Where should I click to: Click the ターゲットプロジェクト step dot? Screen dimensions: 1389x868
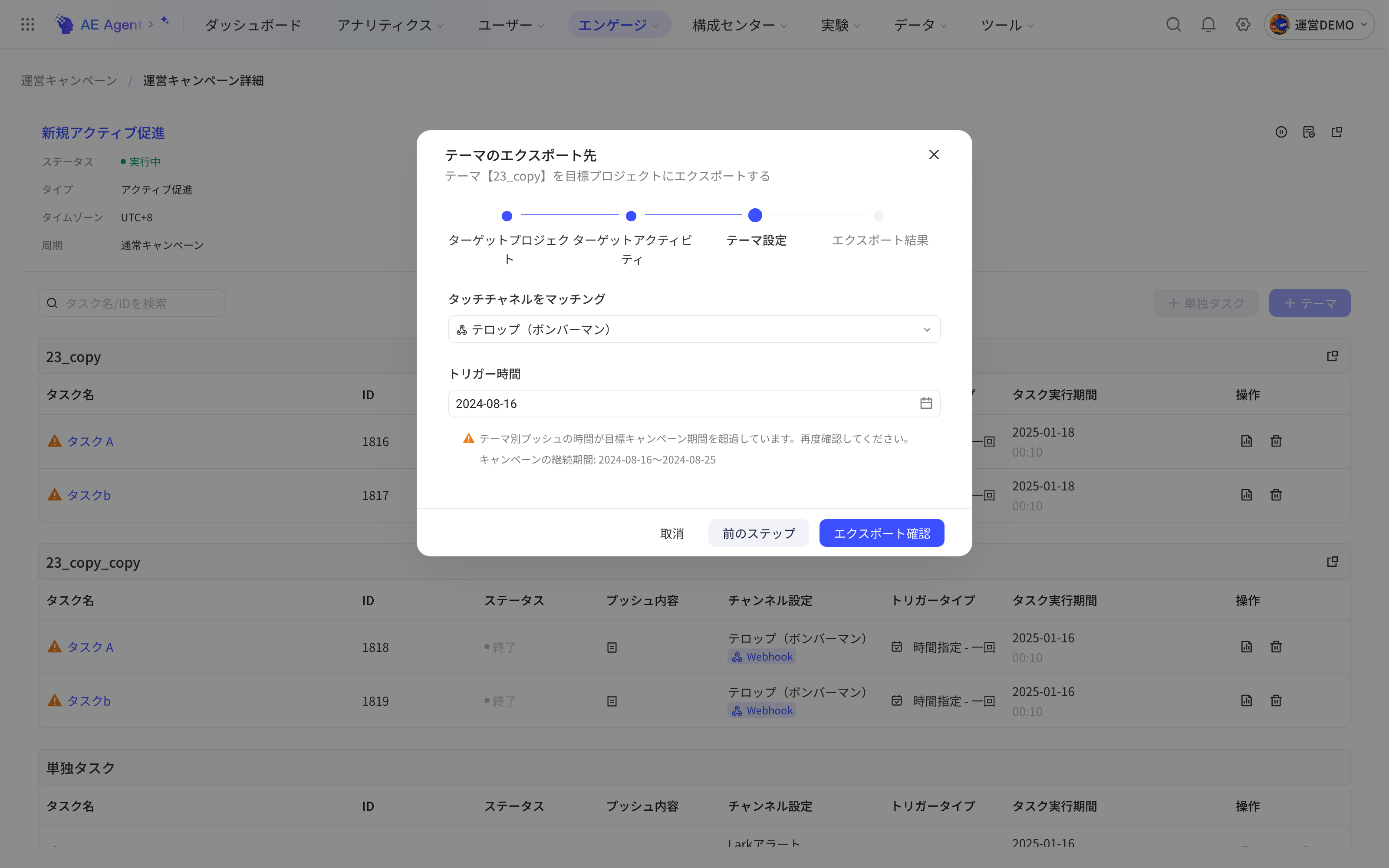[507, 216]
